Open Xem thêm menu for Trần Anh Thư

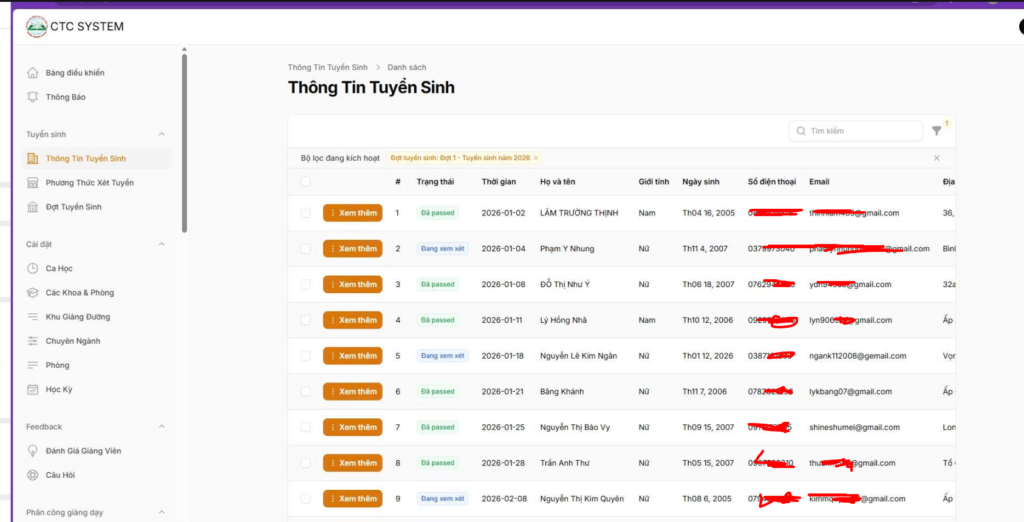click(x=353, y=463)
